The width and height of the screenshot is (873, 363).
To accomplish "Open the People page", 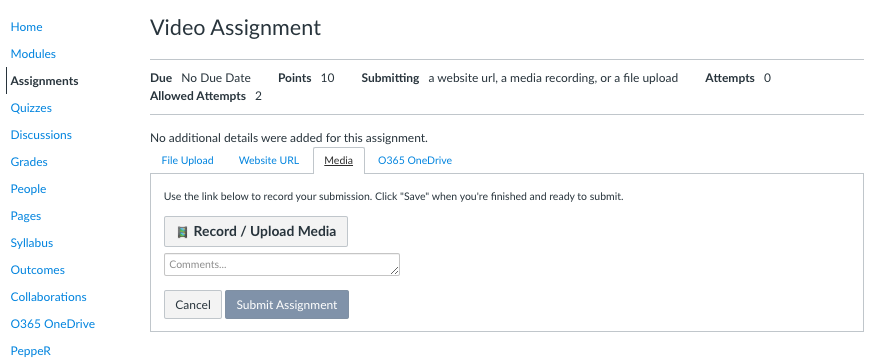I will (x=28, y=189).
